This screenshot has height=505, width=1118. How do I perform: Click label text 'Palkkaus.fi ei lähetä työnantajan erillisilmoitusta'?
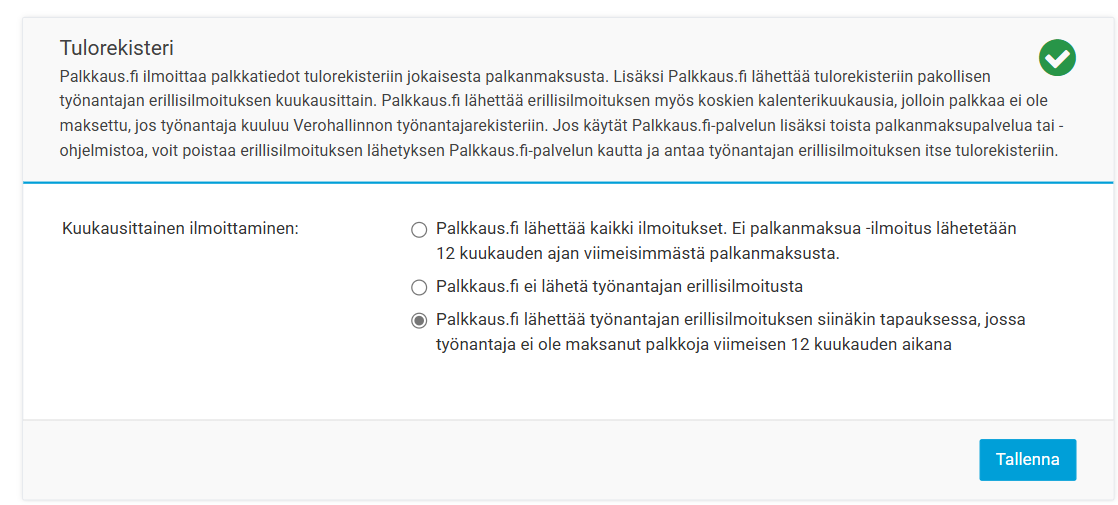coord(620,287)
